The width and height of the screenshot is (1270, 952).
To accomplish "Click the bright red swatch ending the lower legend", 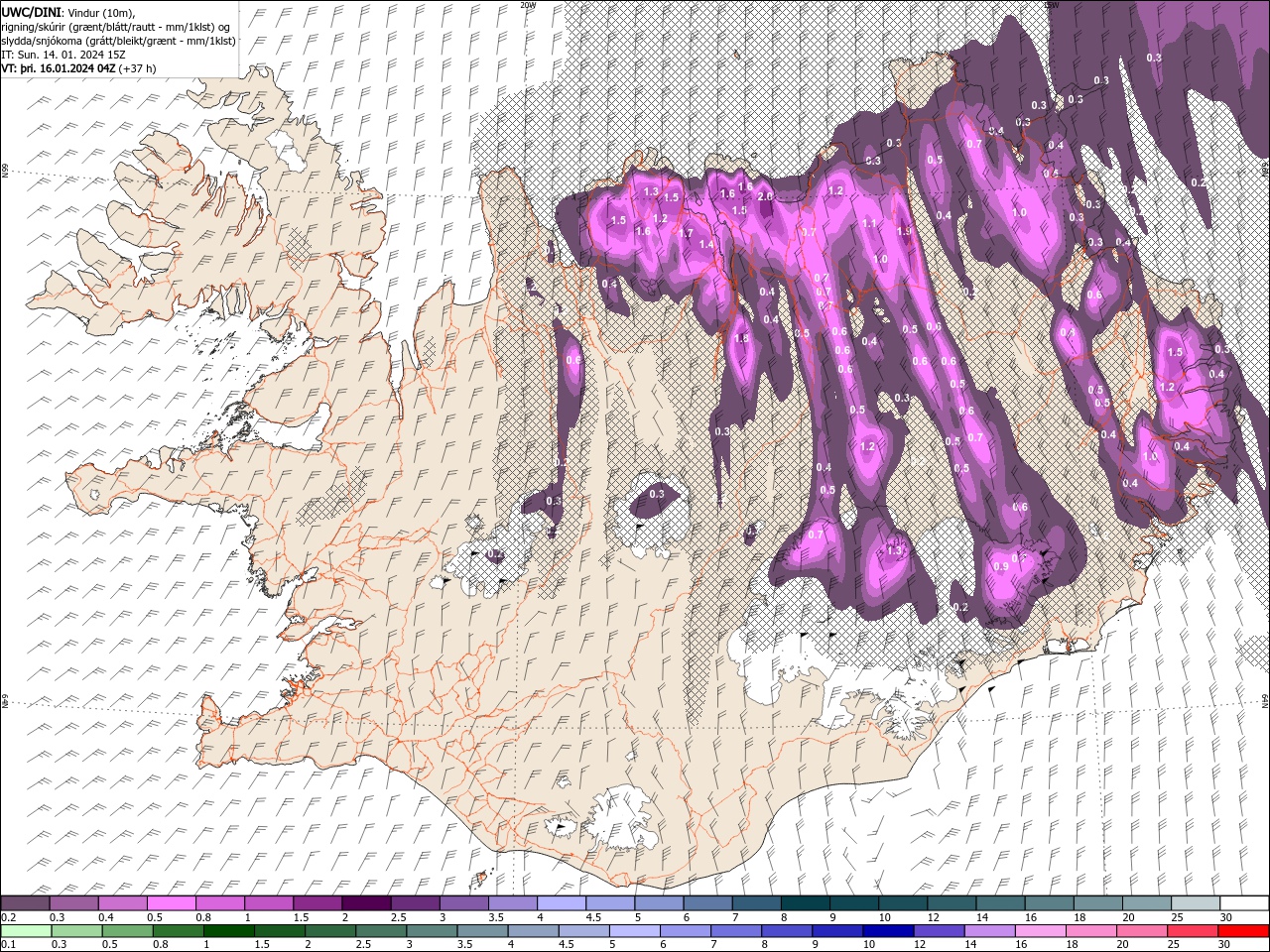I will [1242, 930].
